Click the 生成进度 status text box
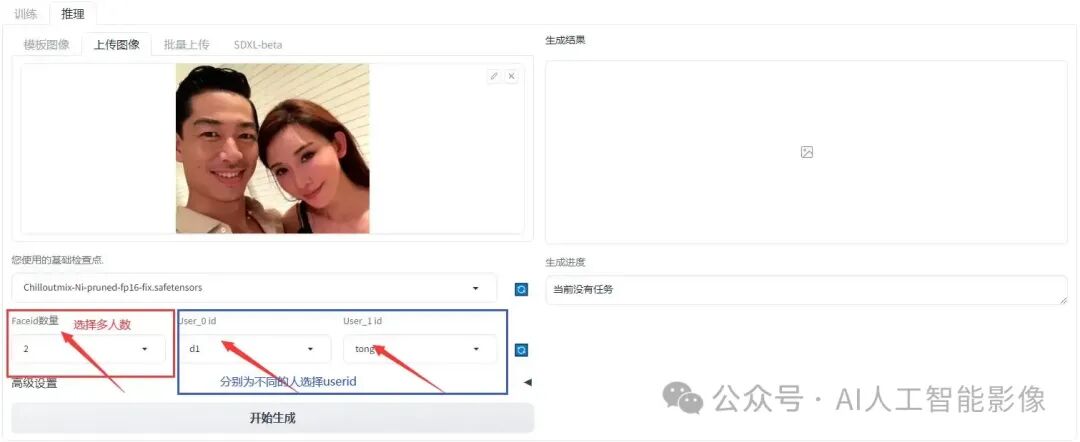The height and width of the screenshot is (442, 1080). click(x=806, y=290)
